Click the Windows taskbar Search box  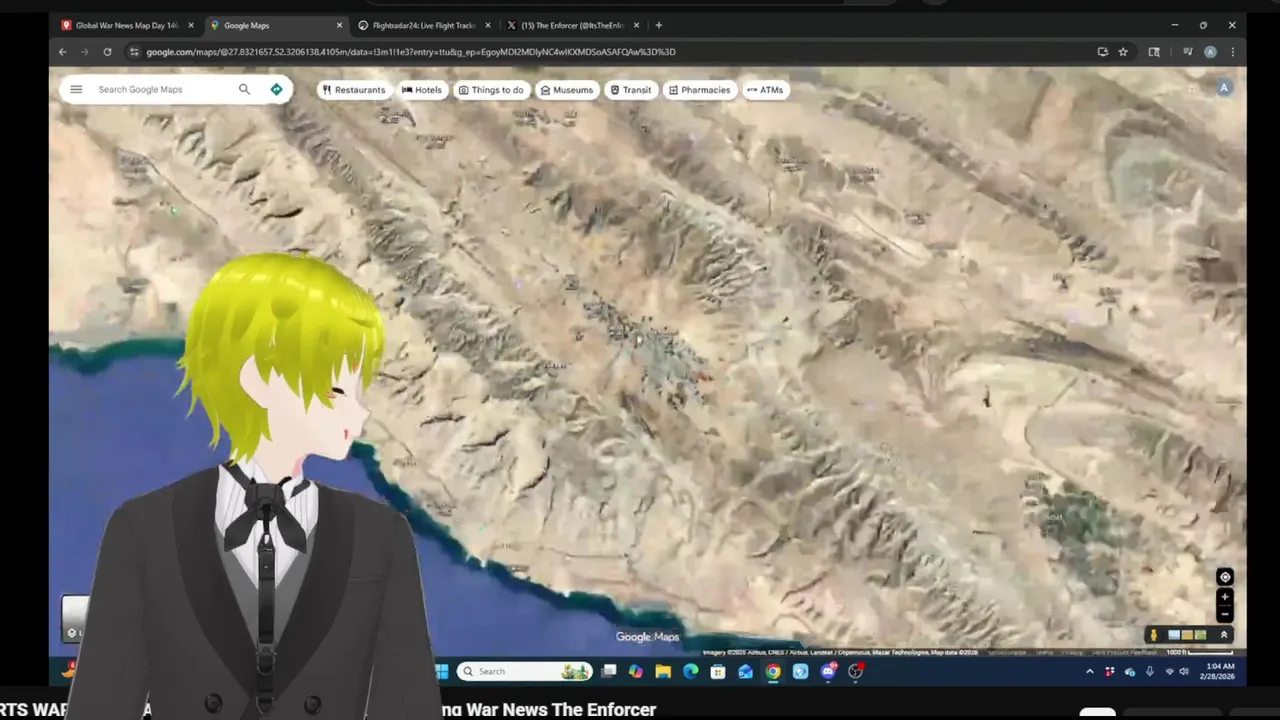point(525,671)
